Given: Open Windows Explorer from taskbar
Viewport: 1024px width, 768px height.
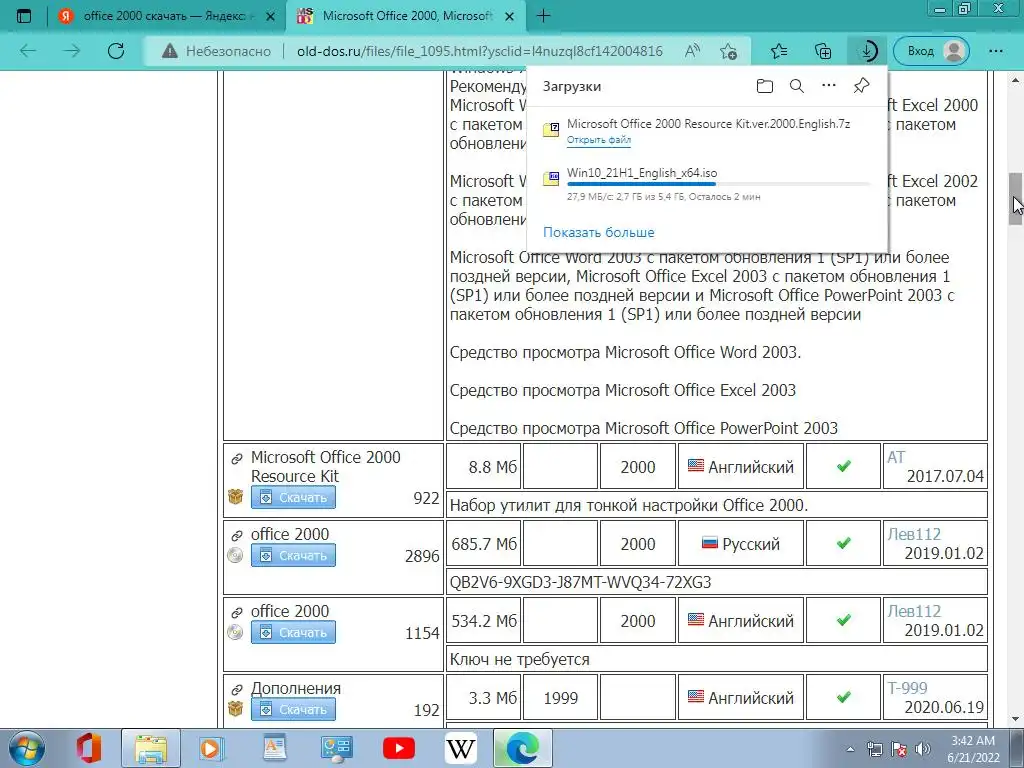Looking at the screenshot, I should point(151,748).
